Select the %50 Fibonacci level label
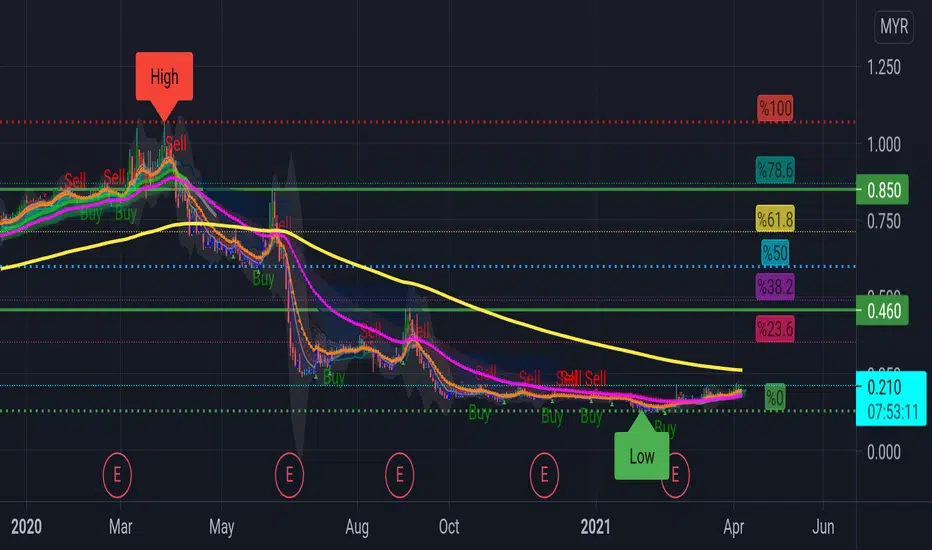Image resolution: width=932 pixels, height=550 pixels. point(775,253)
